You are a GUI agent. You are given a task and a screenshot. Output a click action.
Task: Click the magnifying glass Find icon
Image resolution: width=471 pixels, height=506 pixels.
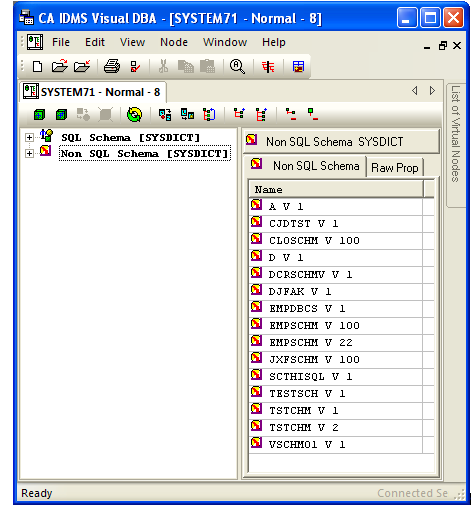pyautogui.click(x=237, y=67)
